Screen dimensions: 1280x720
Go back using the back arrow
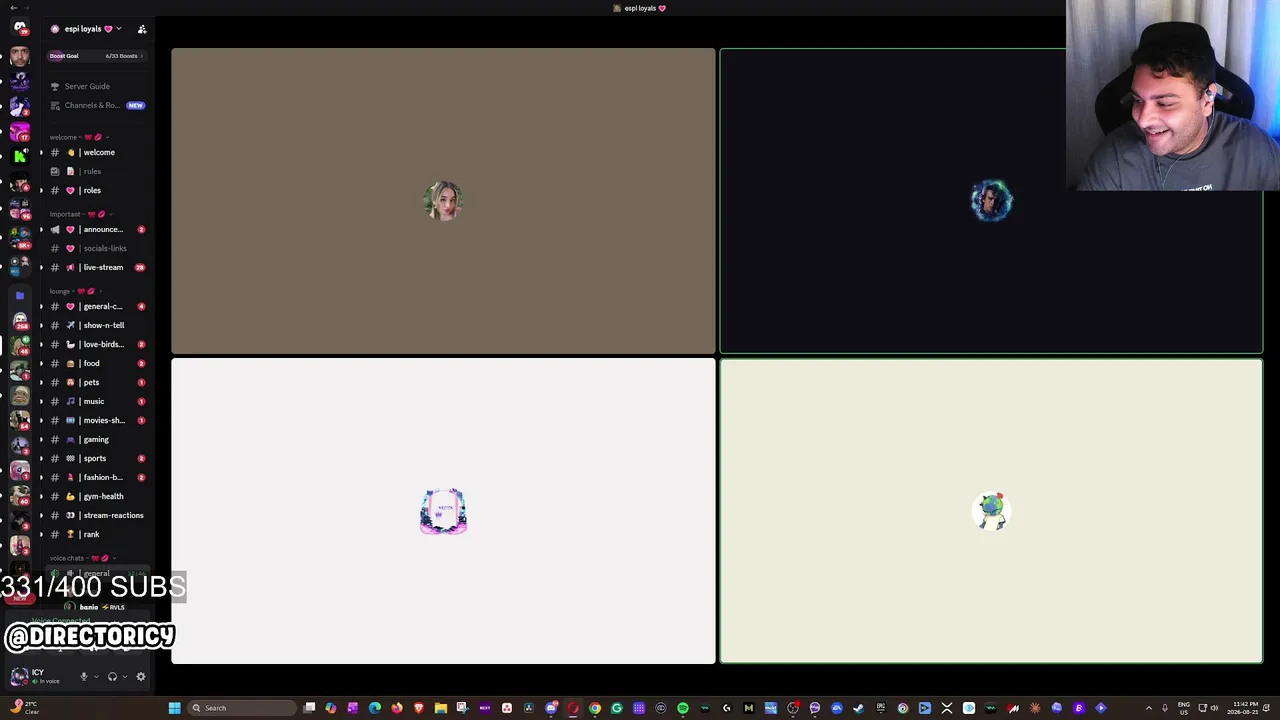point(12,7)
